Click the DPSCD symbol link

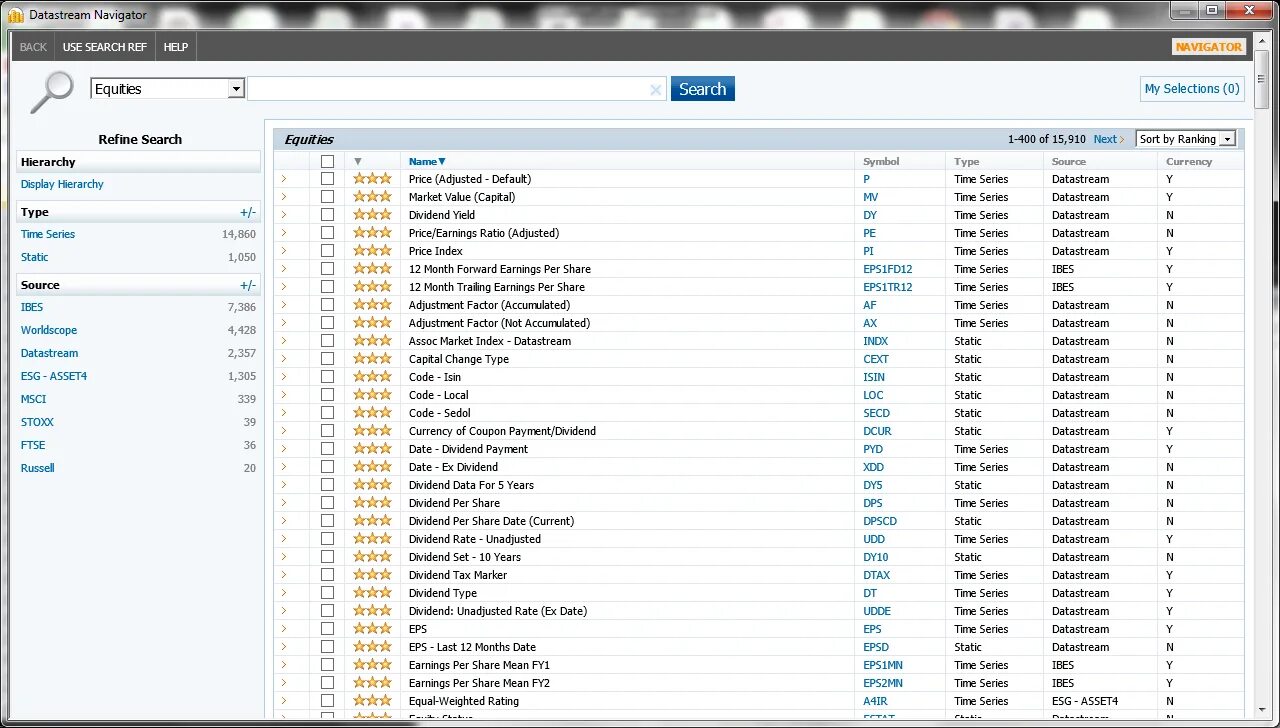pyautogui.click(x=880, y=521)
